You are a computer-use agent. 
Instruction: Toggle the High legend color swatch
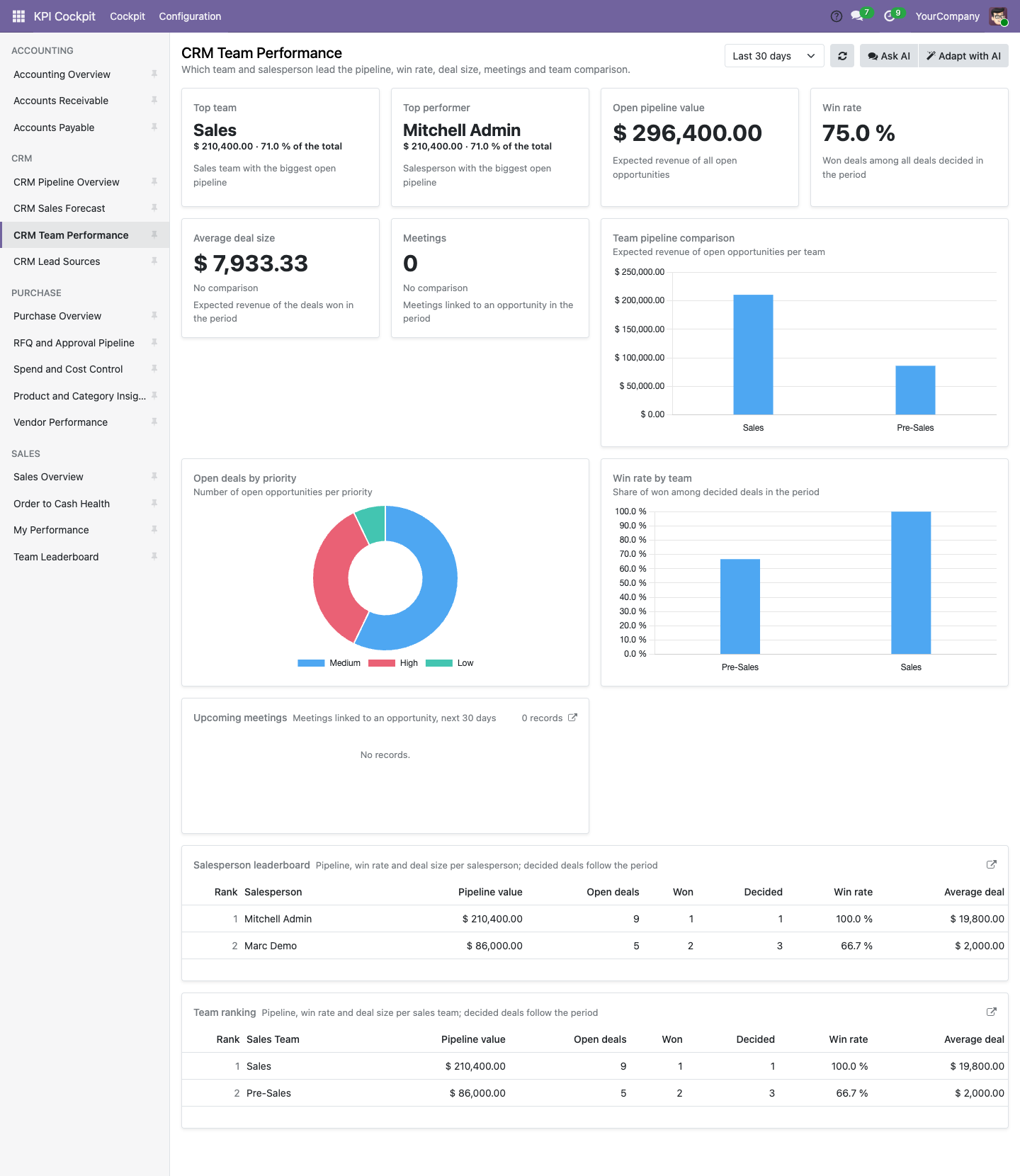coord(382,663)
